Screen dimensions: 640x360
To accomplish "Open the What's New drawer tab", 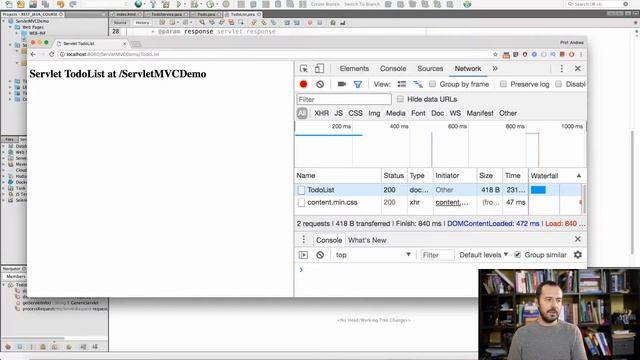I will (367, 240).
